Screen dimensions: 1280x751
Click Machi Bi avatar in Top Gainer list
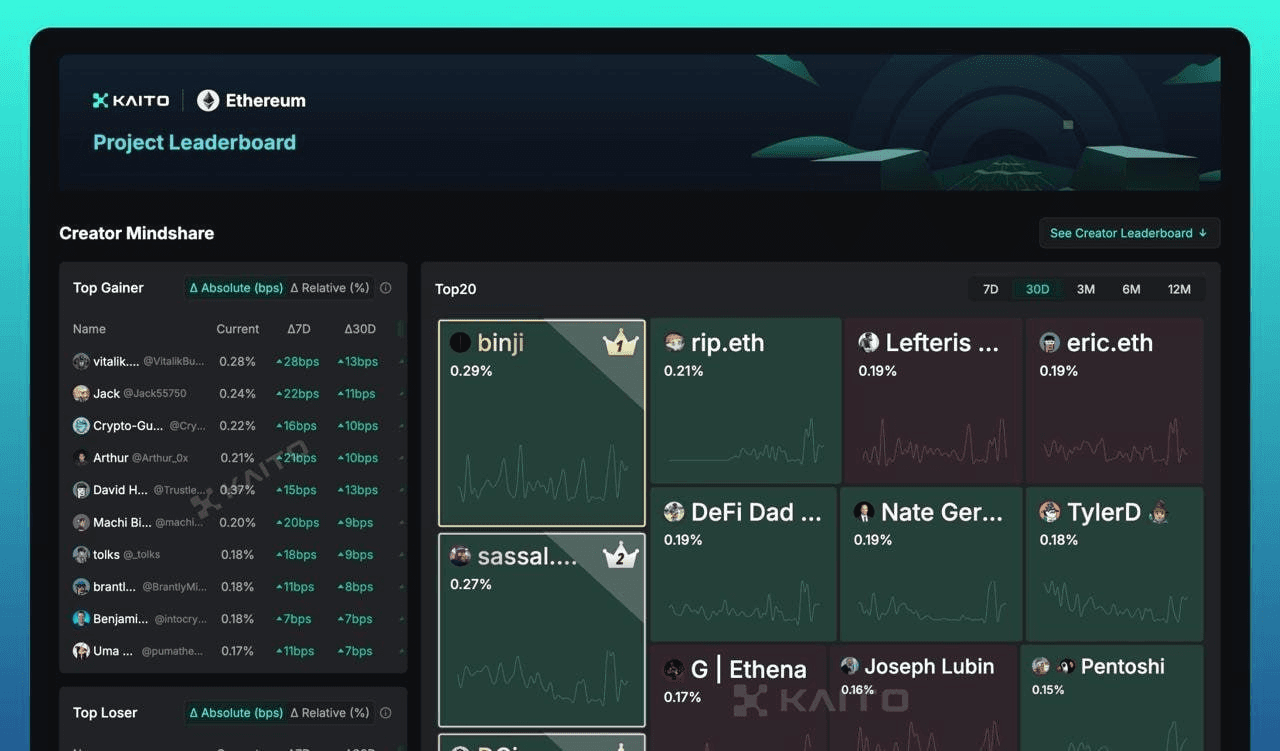coord(81,522)
